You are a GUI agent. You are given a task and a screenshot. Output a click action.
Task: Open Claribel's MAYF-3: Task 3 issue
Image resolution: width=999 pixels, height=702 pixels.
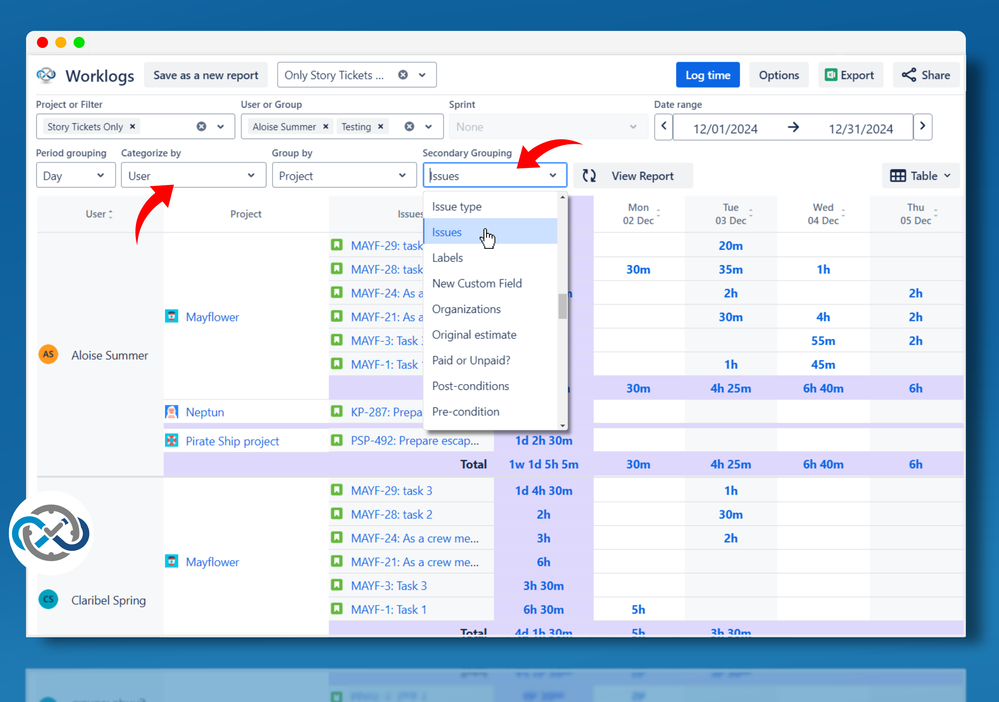[389, 585]
